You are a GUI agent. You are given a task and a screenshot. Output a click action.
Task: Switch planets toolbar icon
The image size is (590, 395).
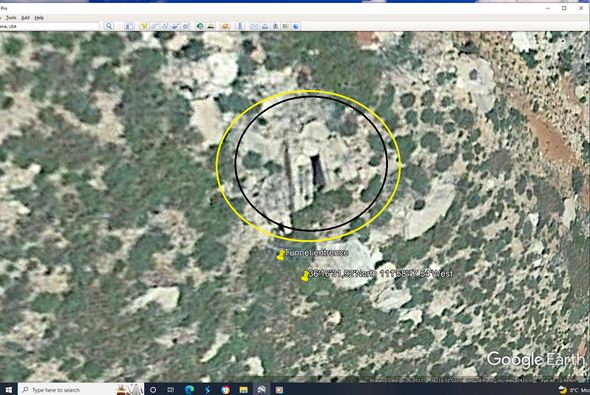click(225, 26)
